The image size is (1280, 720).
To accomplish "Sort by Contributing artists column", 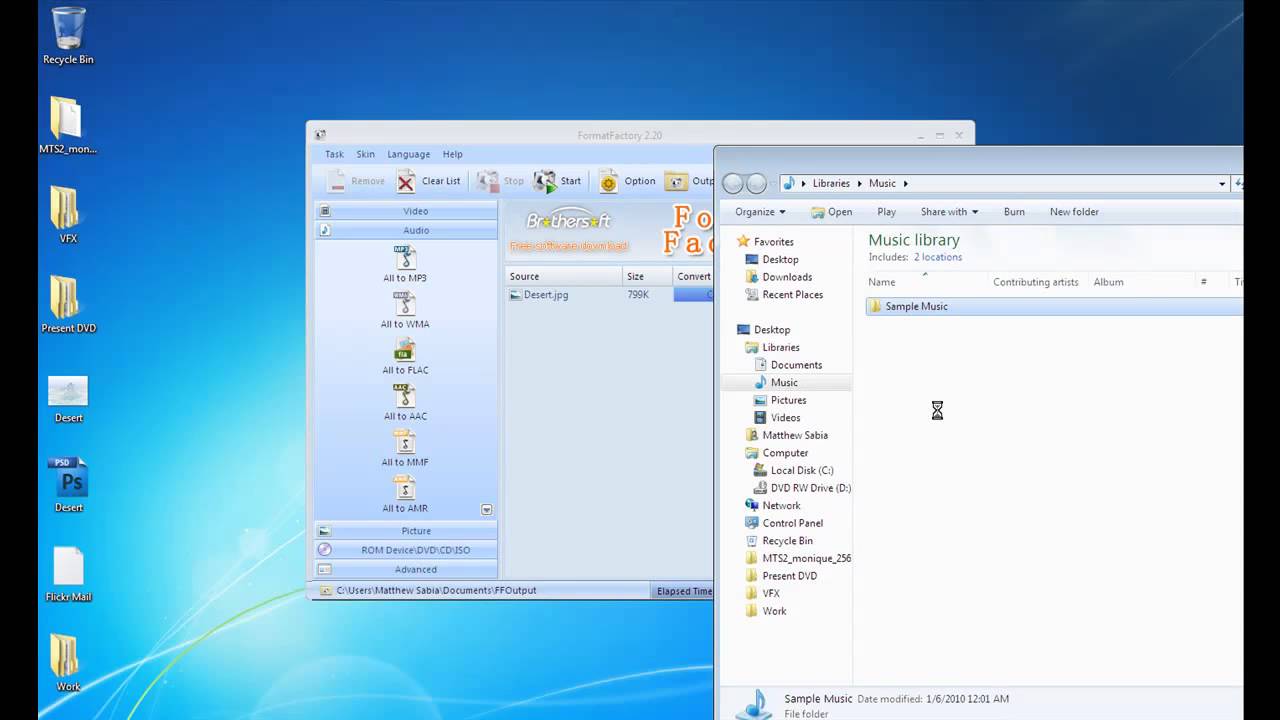I will 1036,282.
